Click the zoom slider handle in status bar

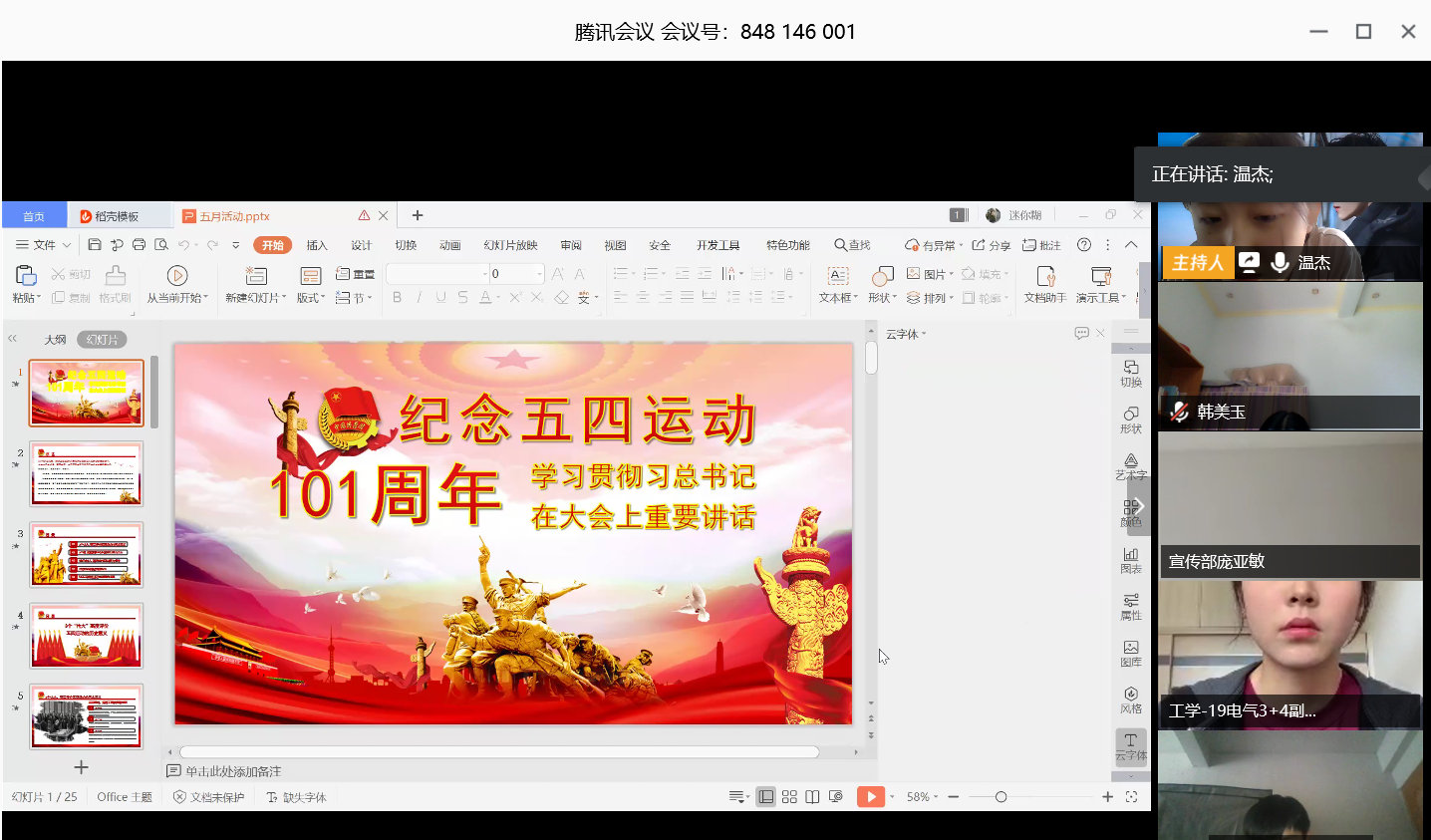coord(1002,797)
